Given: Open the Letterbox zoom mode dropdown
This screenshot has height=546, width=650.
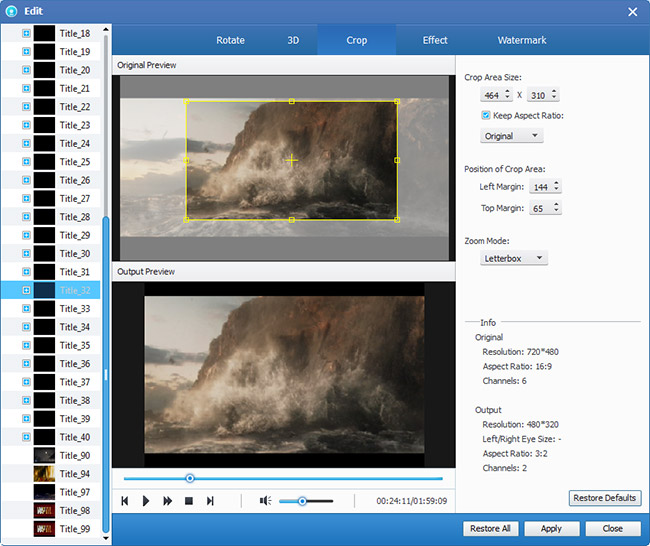Looking at the screenshot, I should [x=514, y=258].
